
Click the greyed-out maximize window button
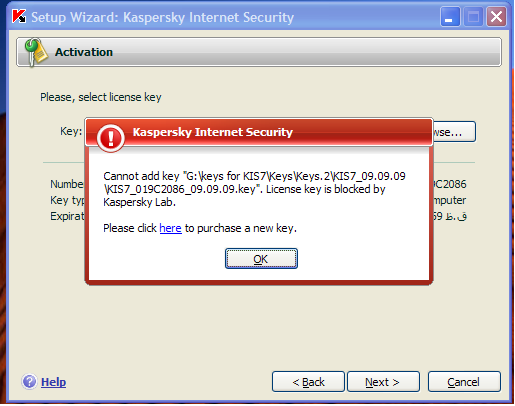[x=473, y=17]
